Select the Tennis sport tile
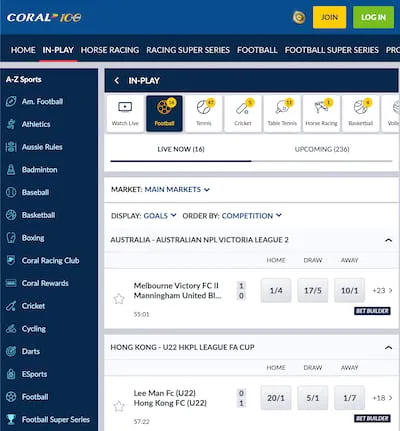 [x=204, y=114]
